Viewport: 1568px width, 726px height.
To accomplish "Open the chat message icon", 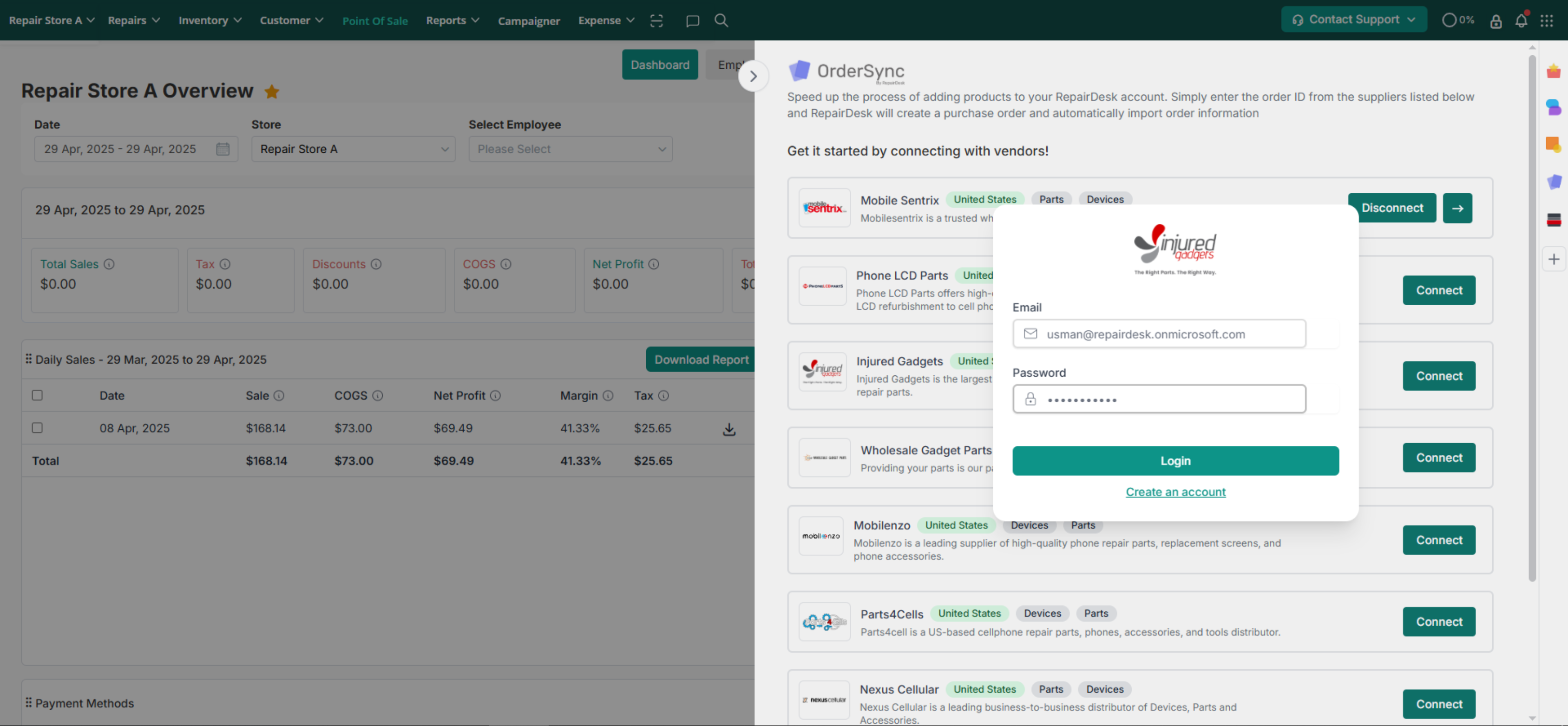I will (692, 21).
